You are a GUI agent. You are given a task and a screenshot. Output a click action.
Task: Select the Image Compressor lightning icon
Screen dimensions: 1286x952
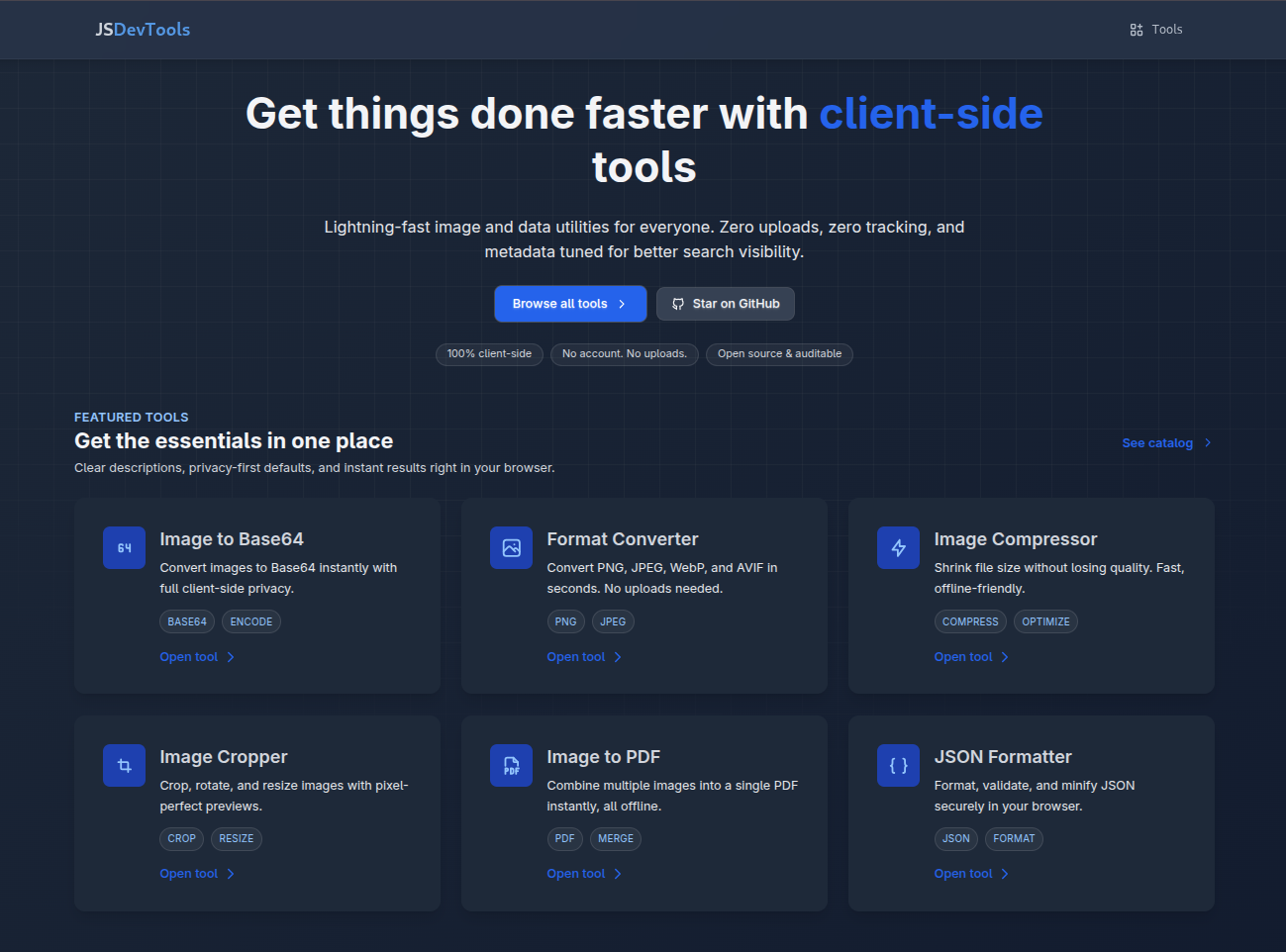coord(898,547)
